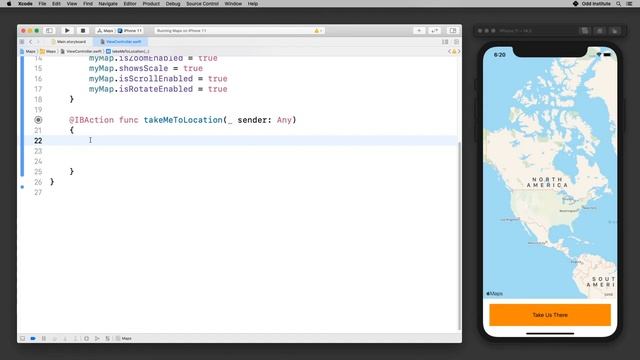The image size is (640, 360).
Task: Click isRotateEnabled on line 17
Action: point(156,89)
